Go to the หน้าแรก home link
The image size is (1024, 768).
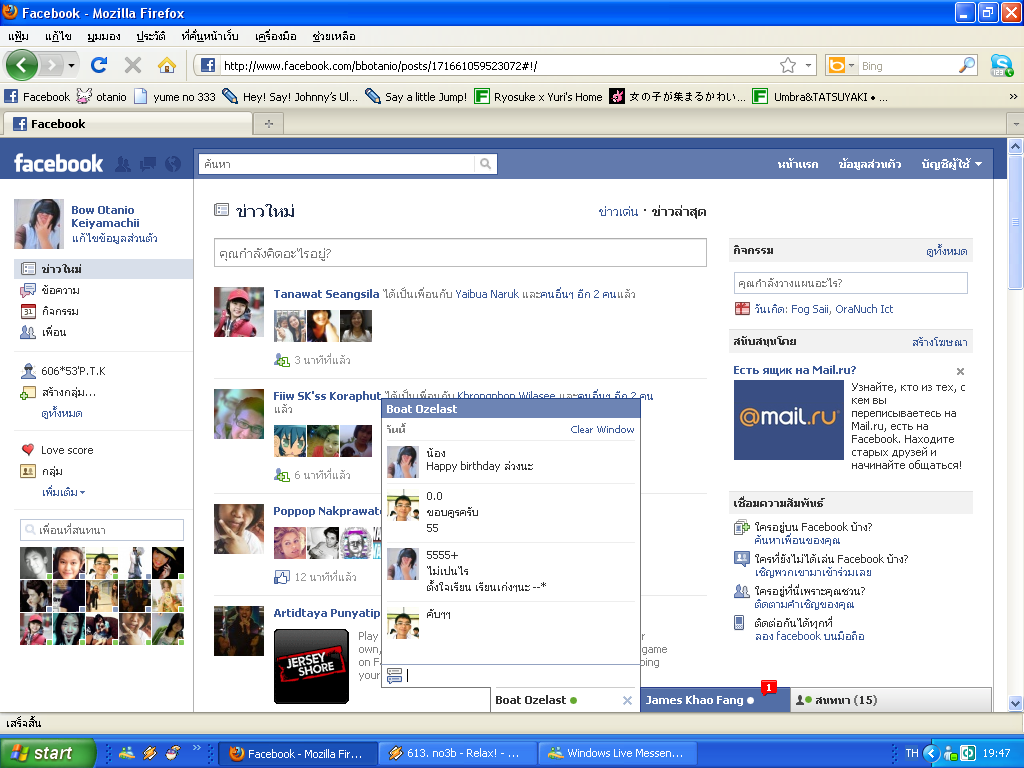pyautogui.click(x=797, y=164)
